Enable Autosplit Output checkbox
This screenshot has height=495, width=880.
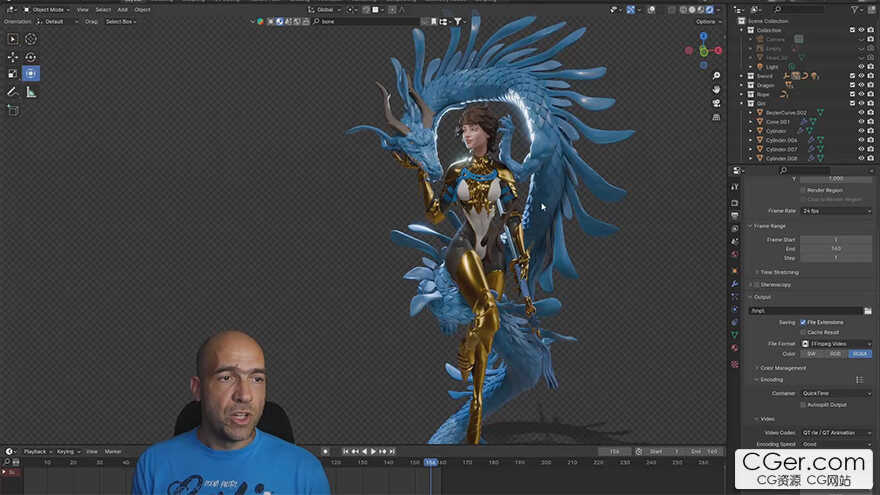803,405
